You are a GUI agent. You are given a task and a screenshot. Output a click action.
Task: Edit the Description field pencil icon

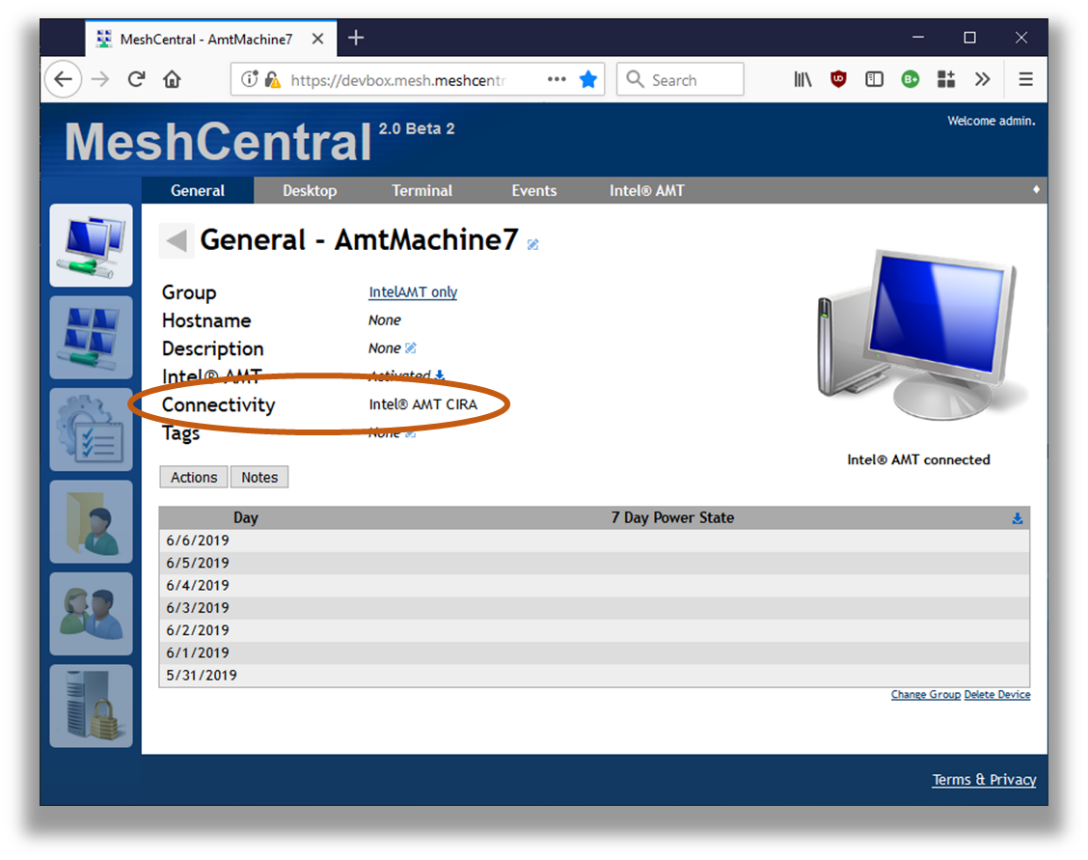pyautogui.click(x=411, y=348)
